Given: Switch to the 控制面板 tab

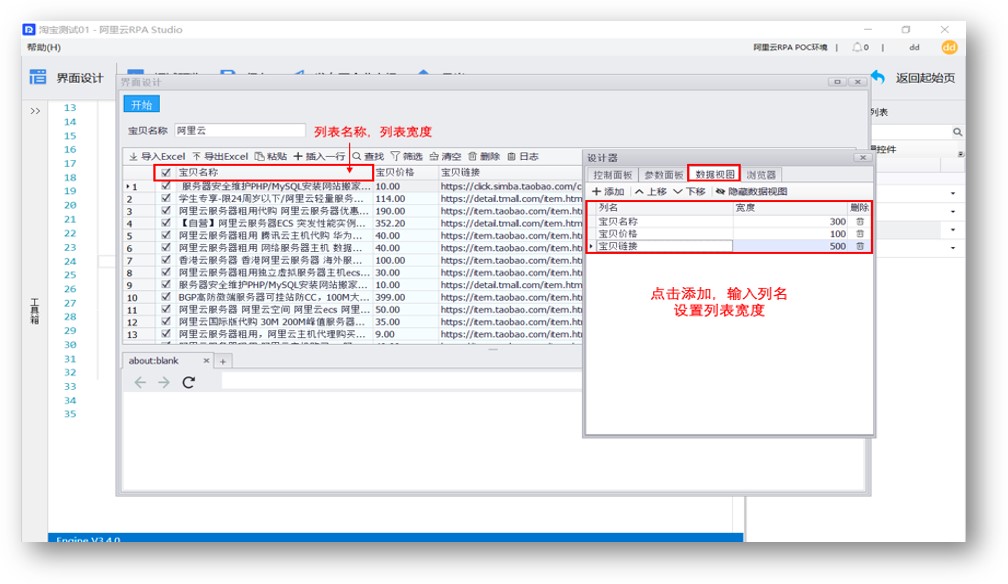Looking at the screenshot, I should [x=612, y=175].
